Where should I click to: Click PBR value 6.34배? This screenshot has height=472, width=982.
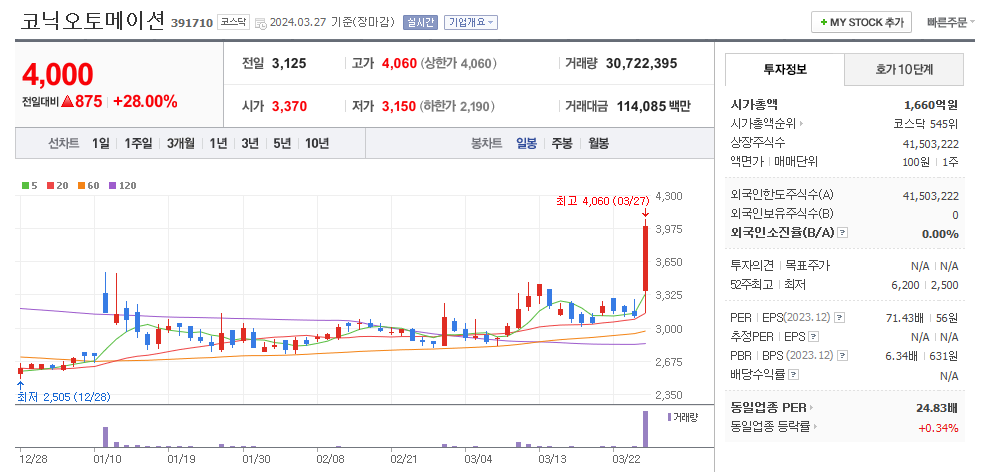click(901, 356)
